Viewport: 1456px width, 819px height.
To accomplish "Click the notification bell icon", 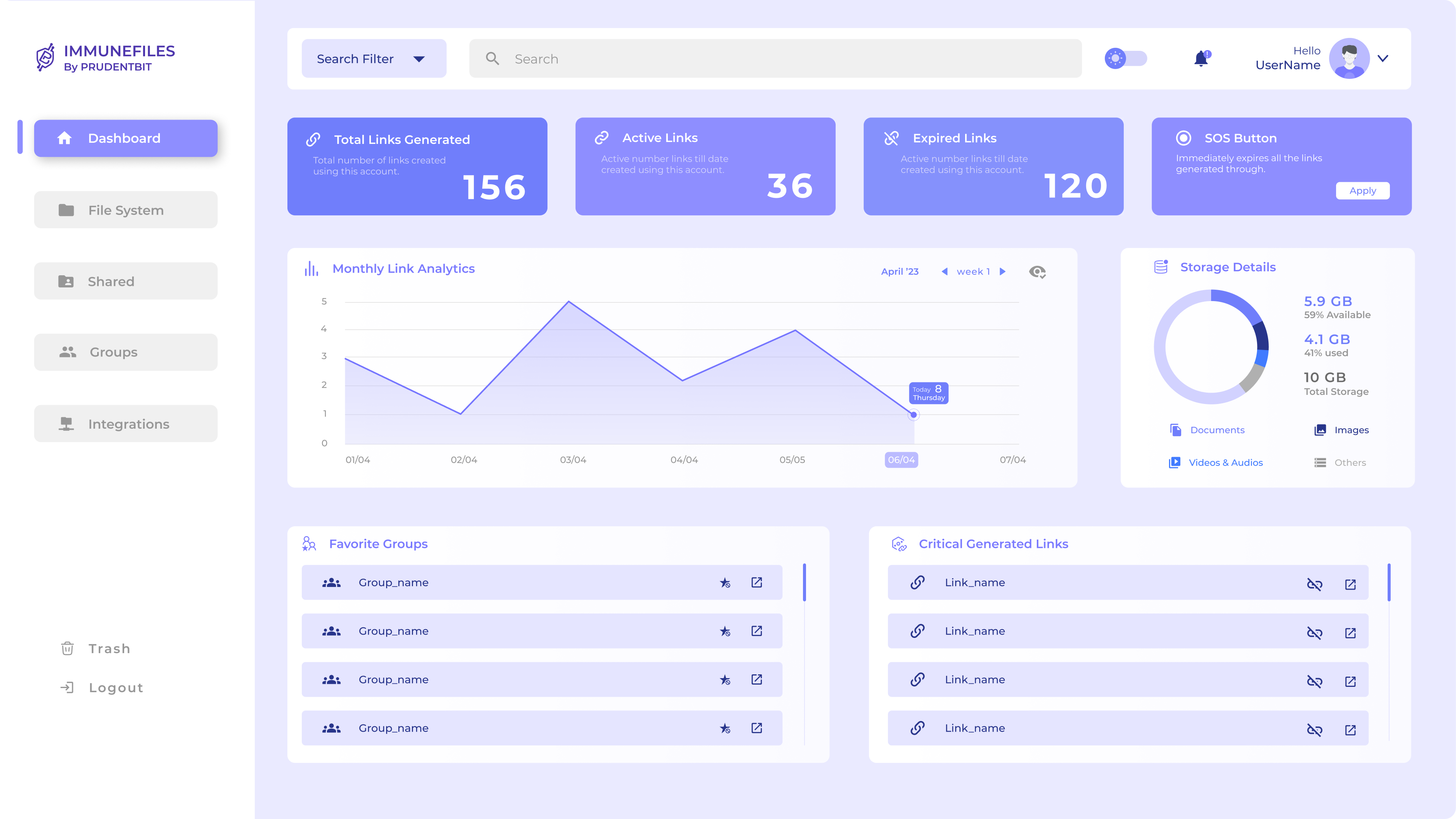I will tap(1200, 59).
